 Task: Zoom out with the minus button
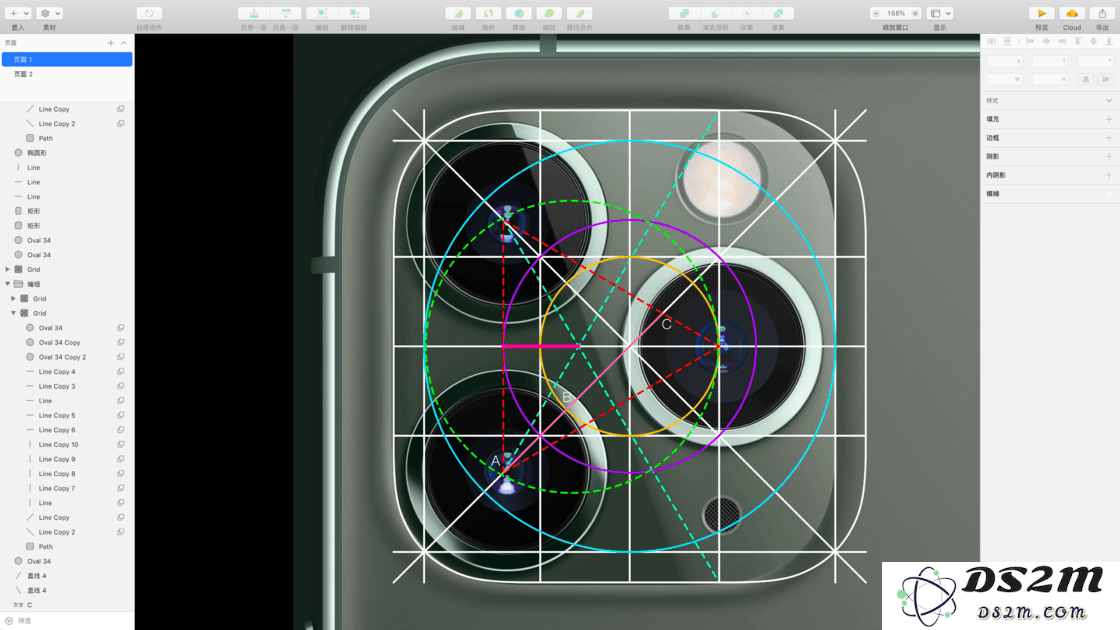[876, 14]
